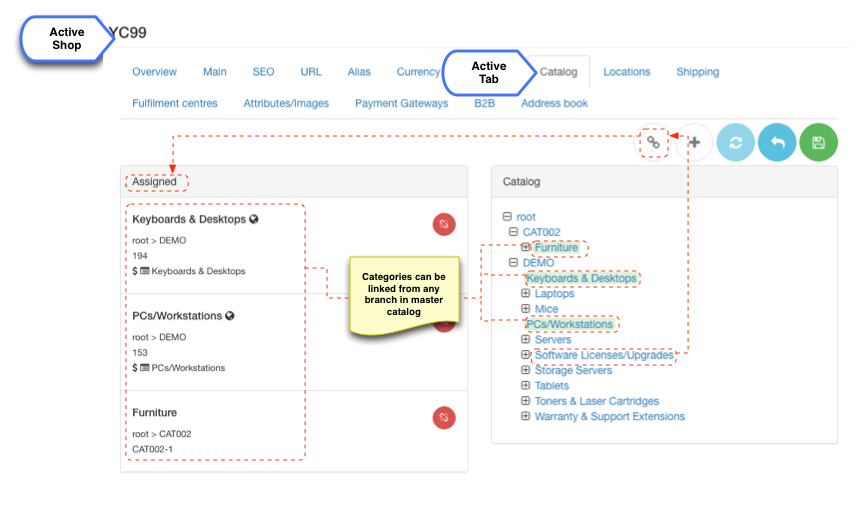Select DEMO in the catalog tree
860x519 pixels.
(538, 263)
